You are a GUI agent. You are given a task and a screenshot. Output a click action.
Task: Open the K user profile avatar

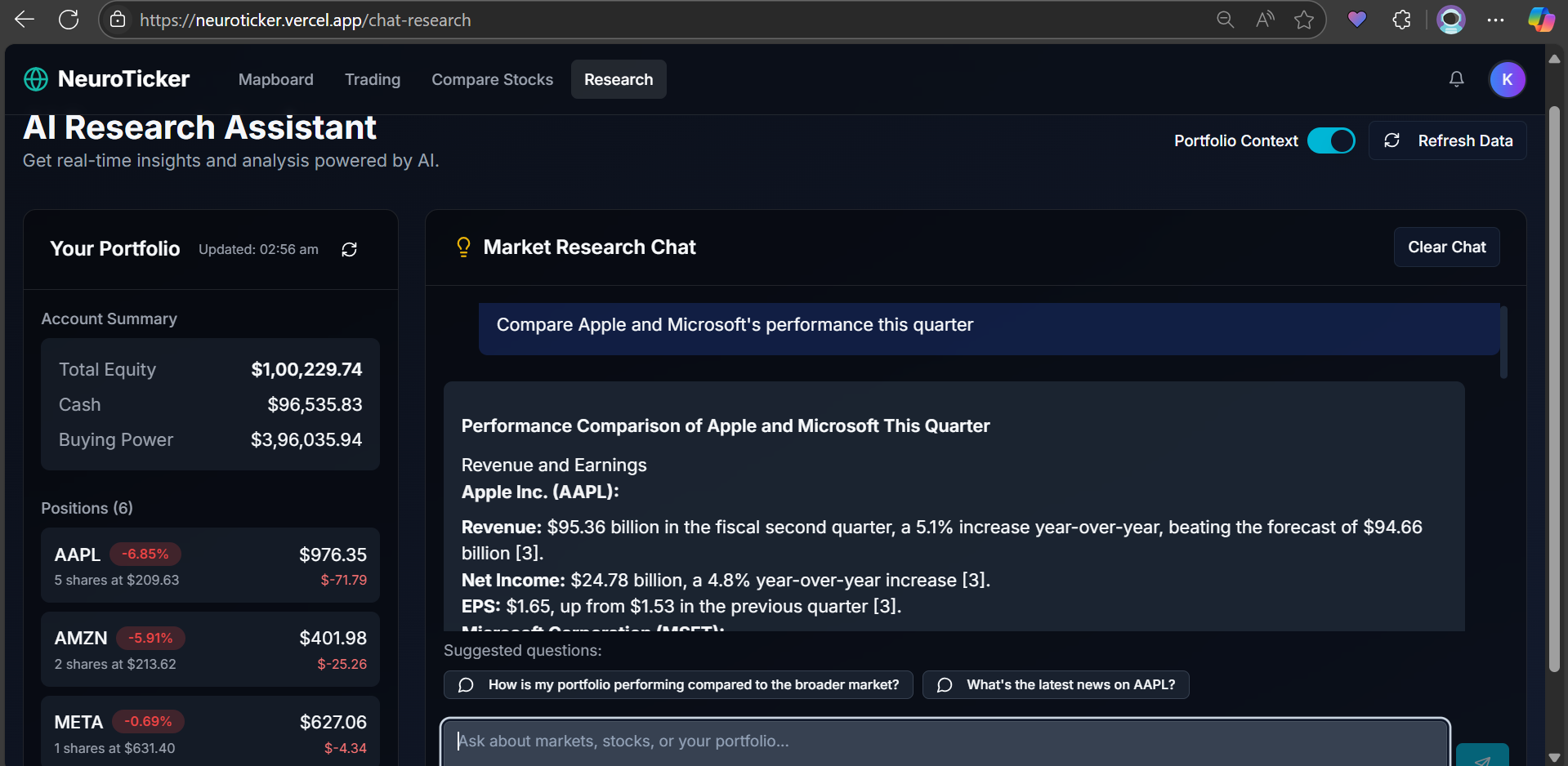tap(1507, 79)
